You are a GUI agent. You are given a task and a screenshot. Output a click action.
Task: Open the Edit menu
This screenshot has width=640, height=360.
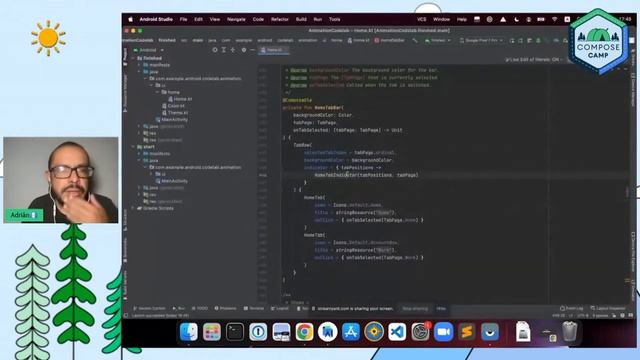pyautogui.click(x=198, y=19)
